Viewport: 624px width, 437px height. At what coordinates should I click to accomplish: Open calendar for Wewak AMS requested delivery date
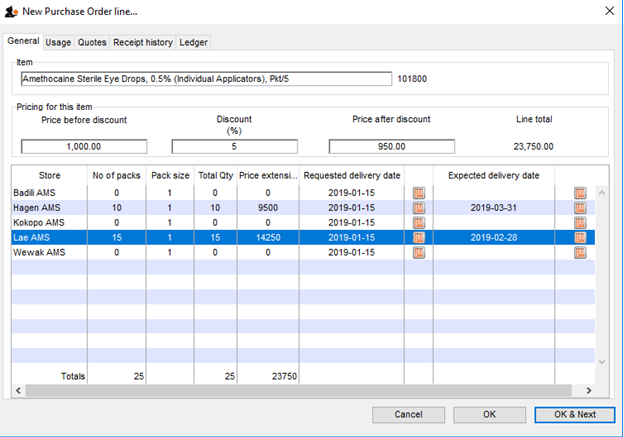419,253
